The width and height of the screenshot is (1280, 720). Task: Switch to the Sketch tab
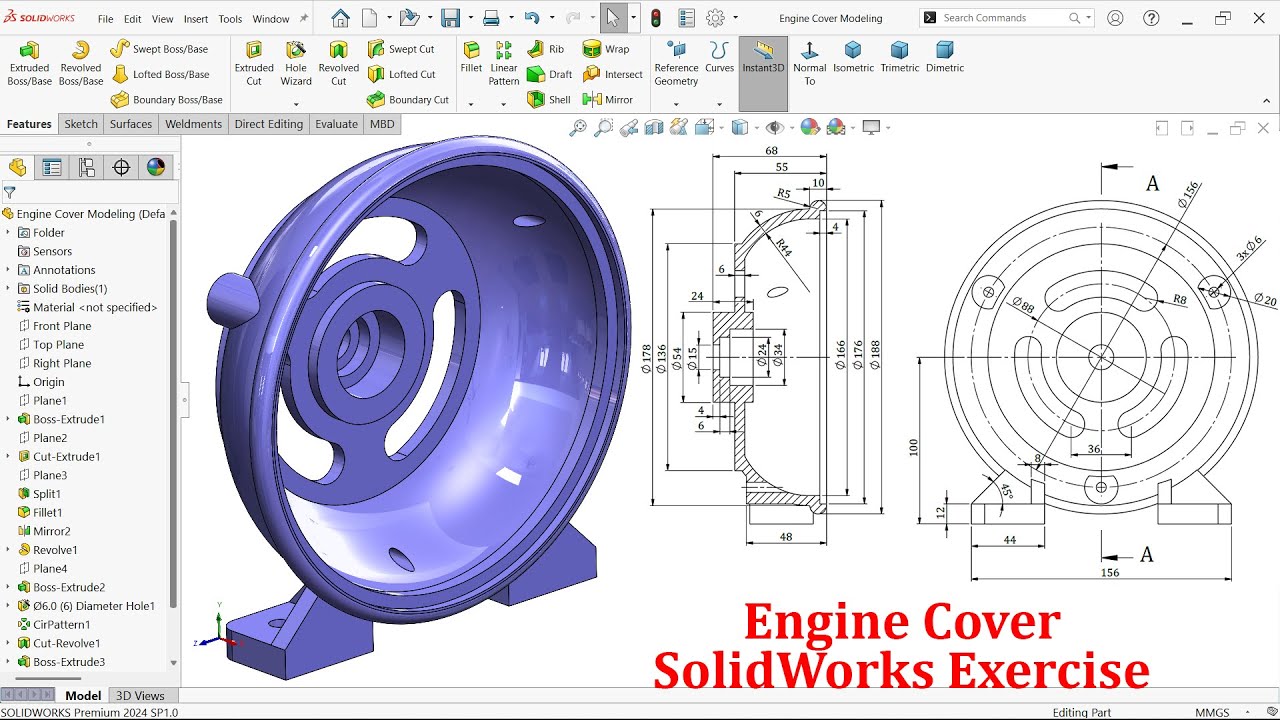81,124
